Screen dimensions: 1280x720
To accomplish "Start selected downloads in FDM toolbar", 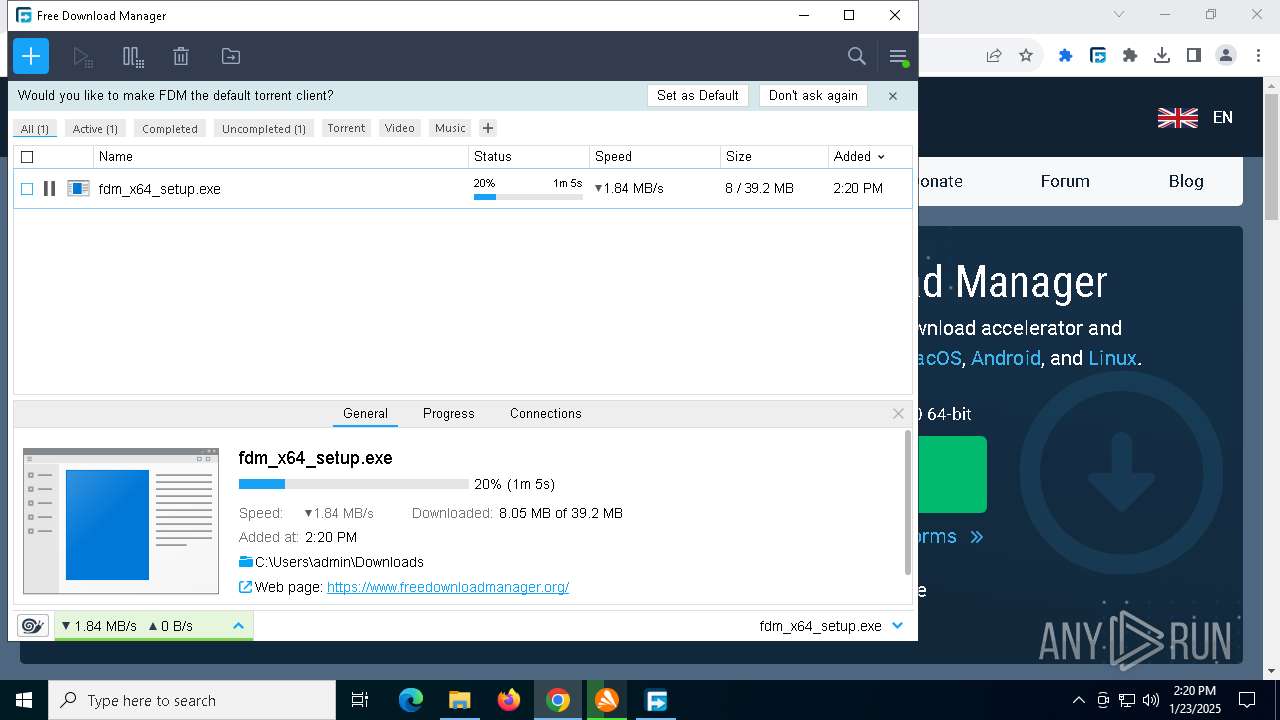I will point(83,57).
